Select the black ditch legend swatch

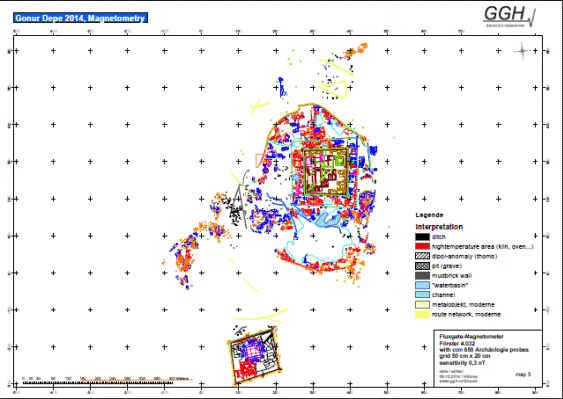(x=422, y=237)
